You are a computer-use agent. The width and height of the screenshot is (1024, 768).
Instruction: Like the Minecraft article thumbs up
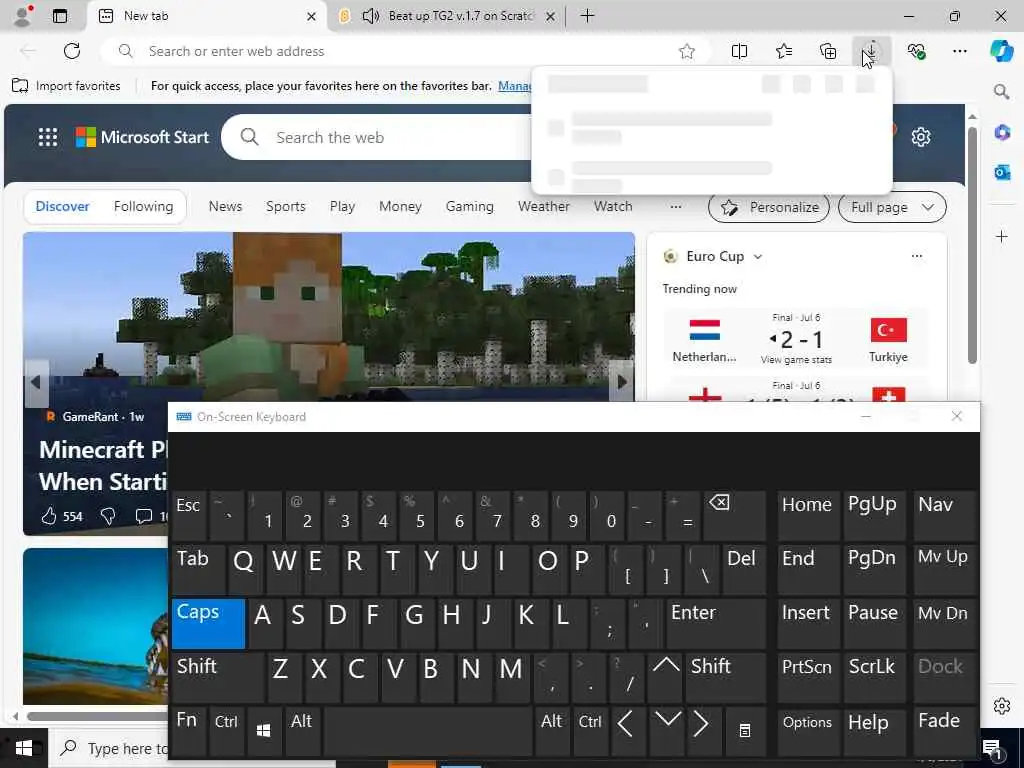click(49, 517)
